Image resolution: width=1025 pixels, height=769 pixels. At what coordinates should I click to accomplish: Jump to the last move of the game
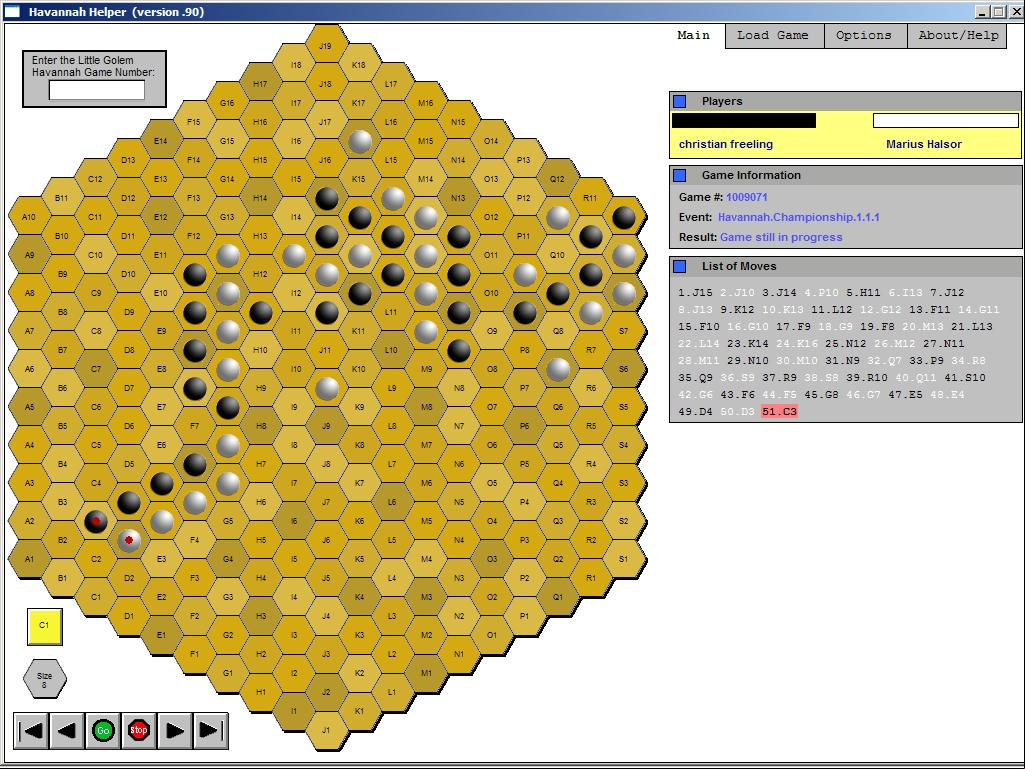point(210,730)
